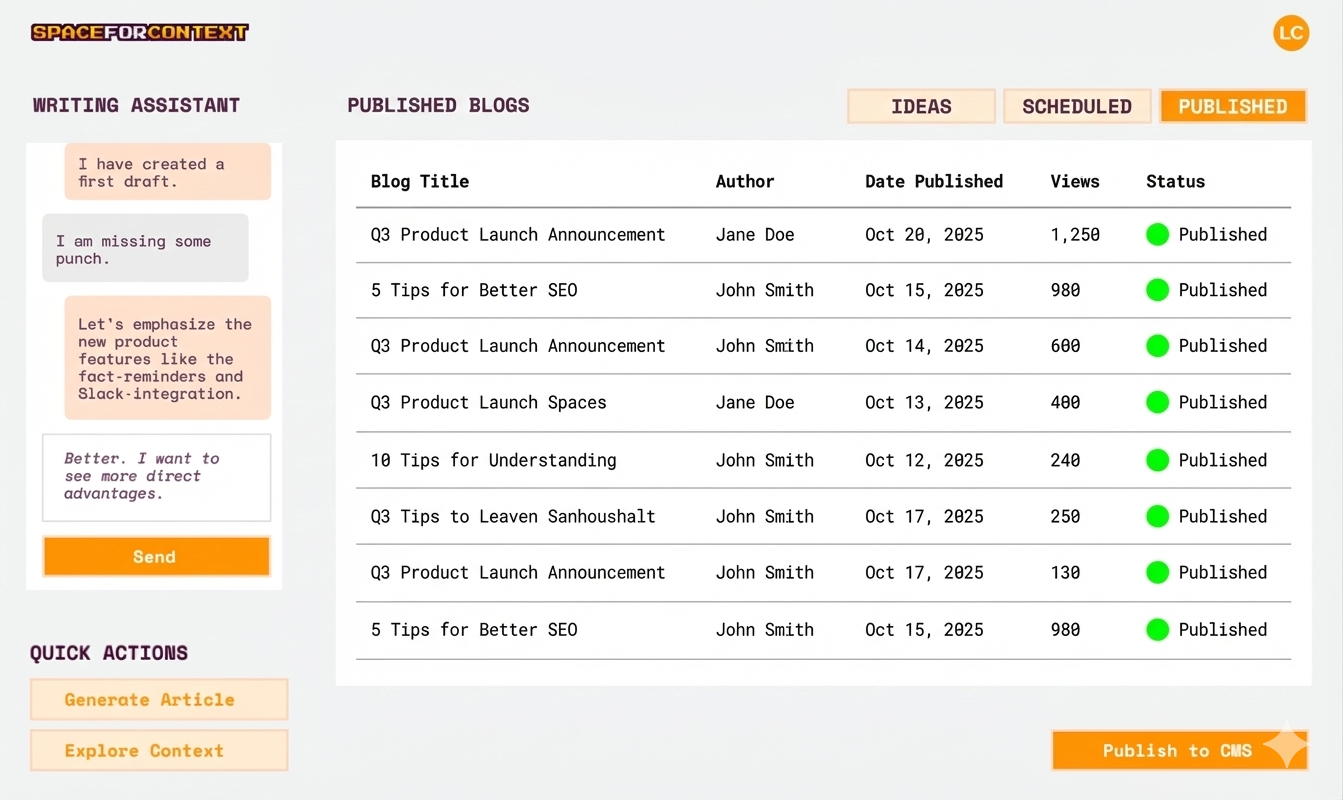Image resolution: width=1343 pixels, height=800 pixels.
Task: Select the PUBLISHED tab
Action: click(1233, 106)
